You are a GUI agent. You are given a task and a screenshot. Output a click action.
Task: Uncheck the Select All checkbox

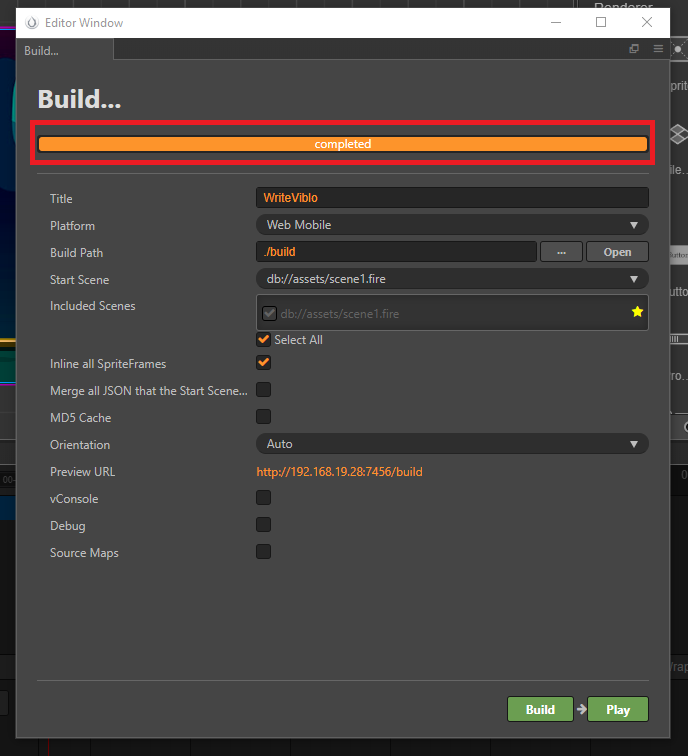coord(263,339)
